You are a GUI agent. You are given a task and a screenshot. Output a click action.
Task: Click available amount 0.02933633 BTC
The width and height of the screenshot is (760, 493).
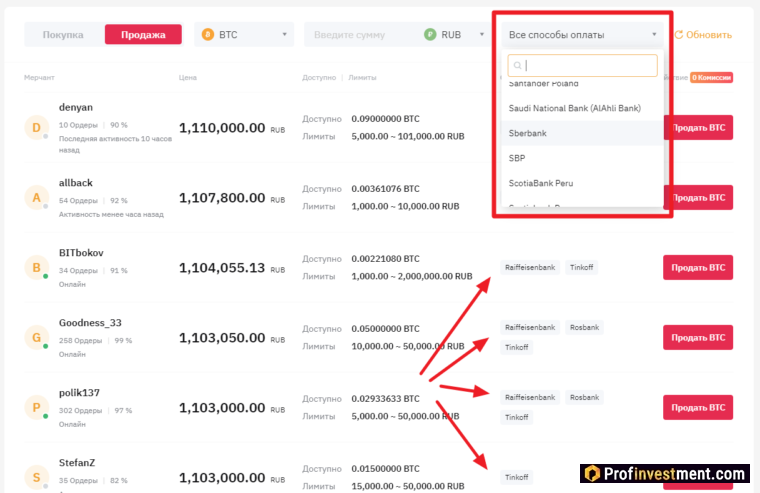pyautogui.click(x=385, y=398)
